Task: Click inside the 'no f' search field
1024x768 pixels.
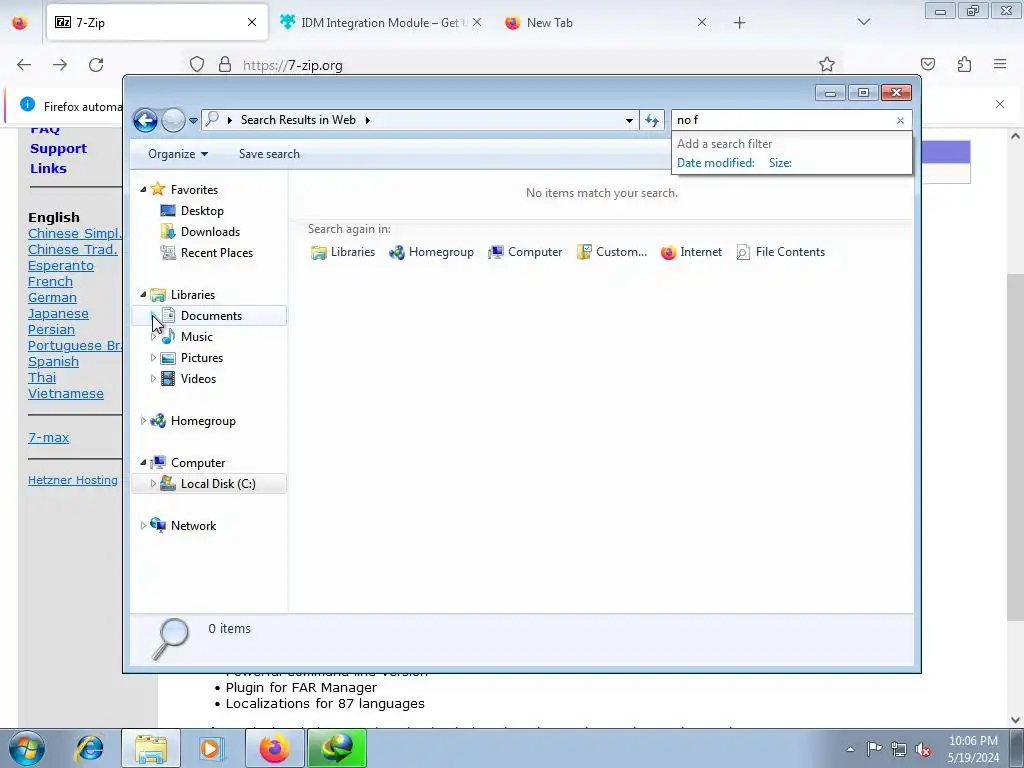Action: pos(783,120)
